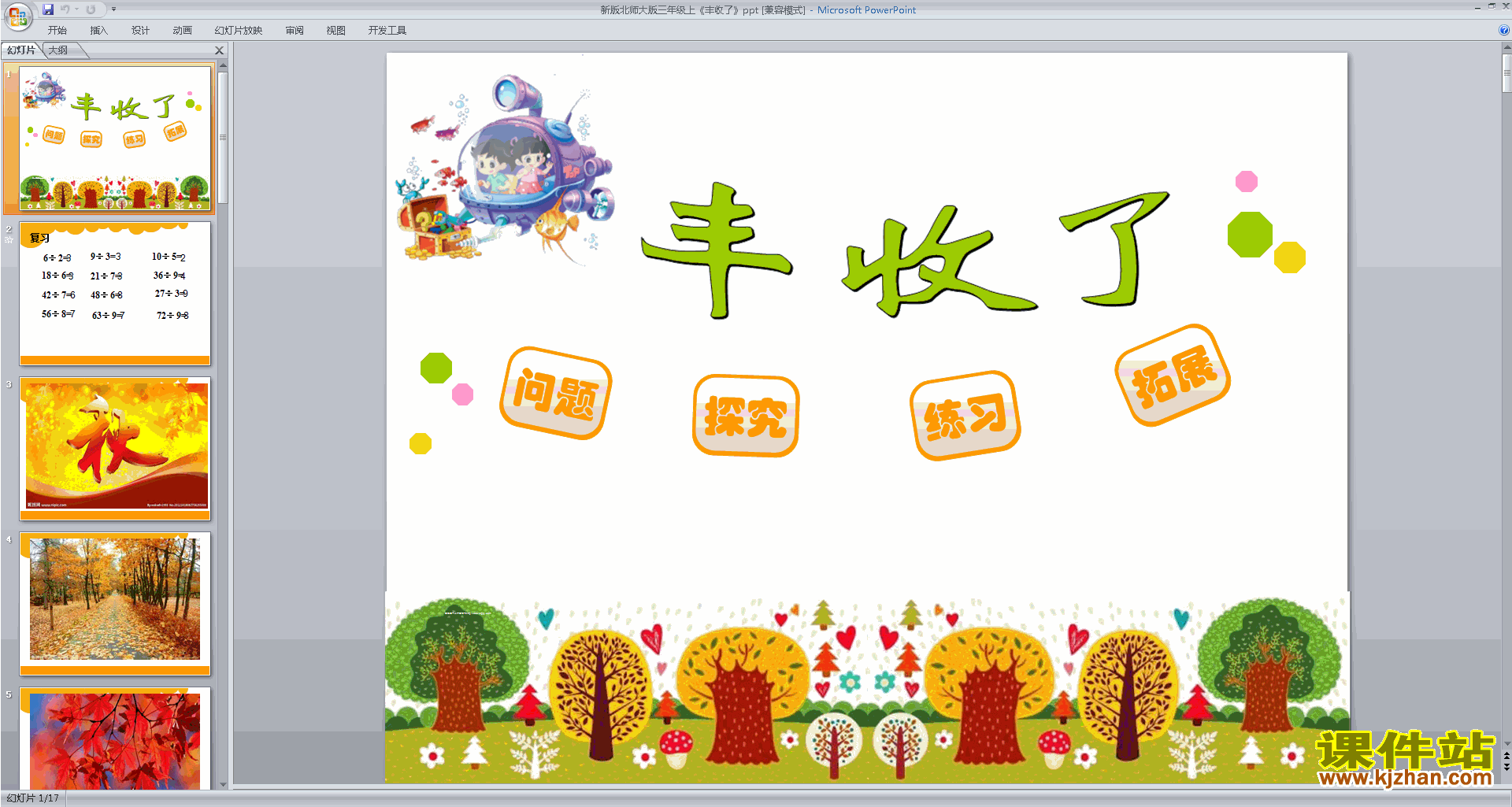Expand Customize Quick Access Toolbar menu
The width and height of the screenshot is (1512, 807).
click(114, 9)
